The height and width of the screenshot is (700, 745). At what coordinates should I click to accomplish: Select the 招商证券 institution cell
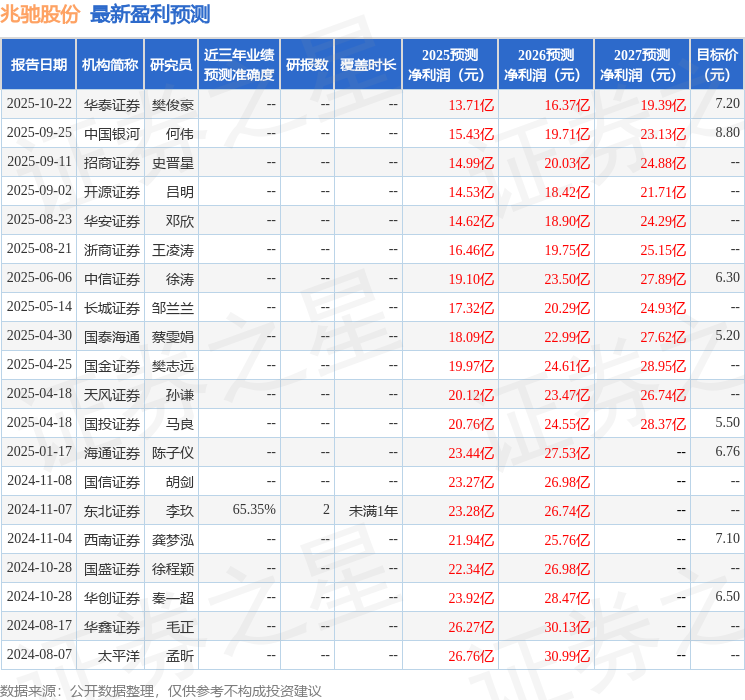[112, 163]
